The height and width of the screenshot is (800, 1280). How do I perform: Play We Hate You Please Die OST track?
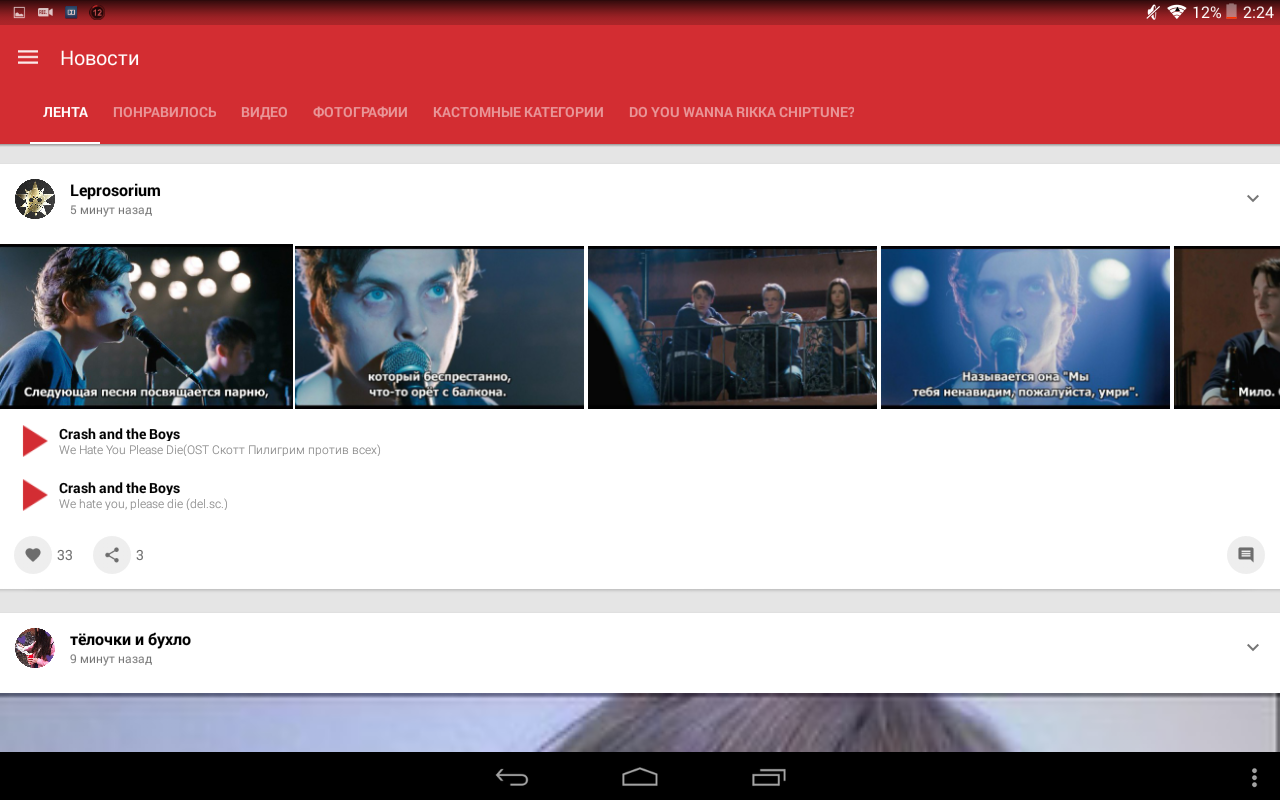coord(35,441)
